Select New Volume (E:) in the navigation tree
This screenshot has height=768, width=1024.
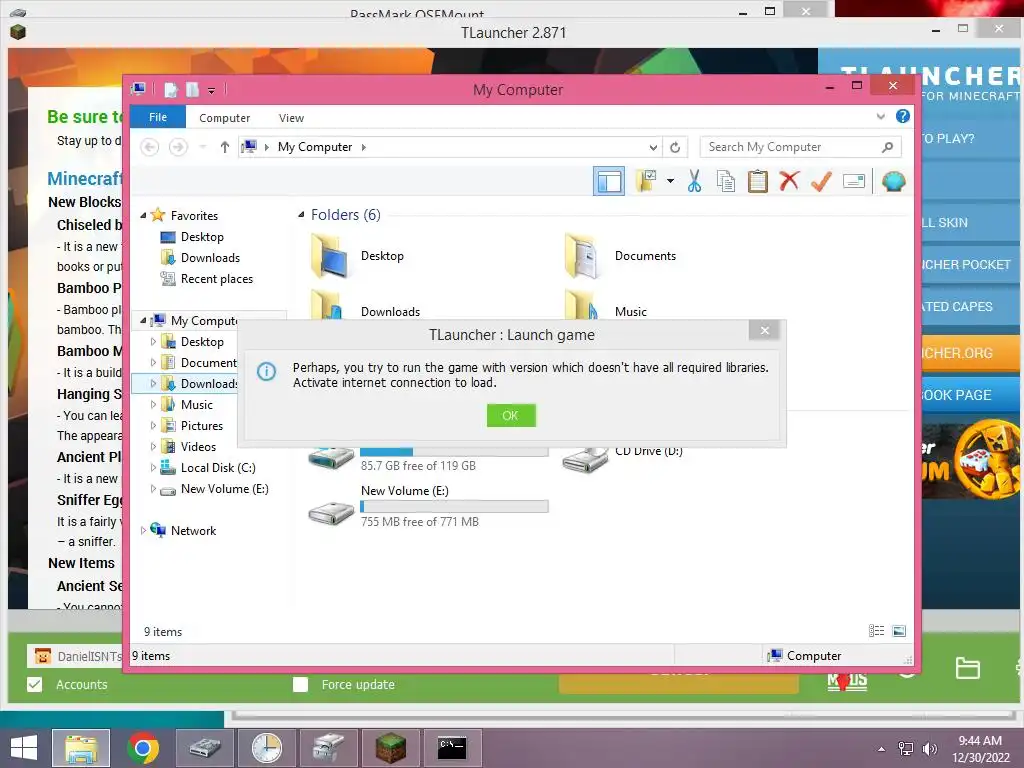point(223,488)
